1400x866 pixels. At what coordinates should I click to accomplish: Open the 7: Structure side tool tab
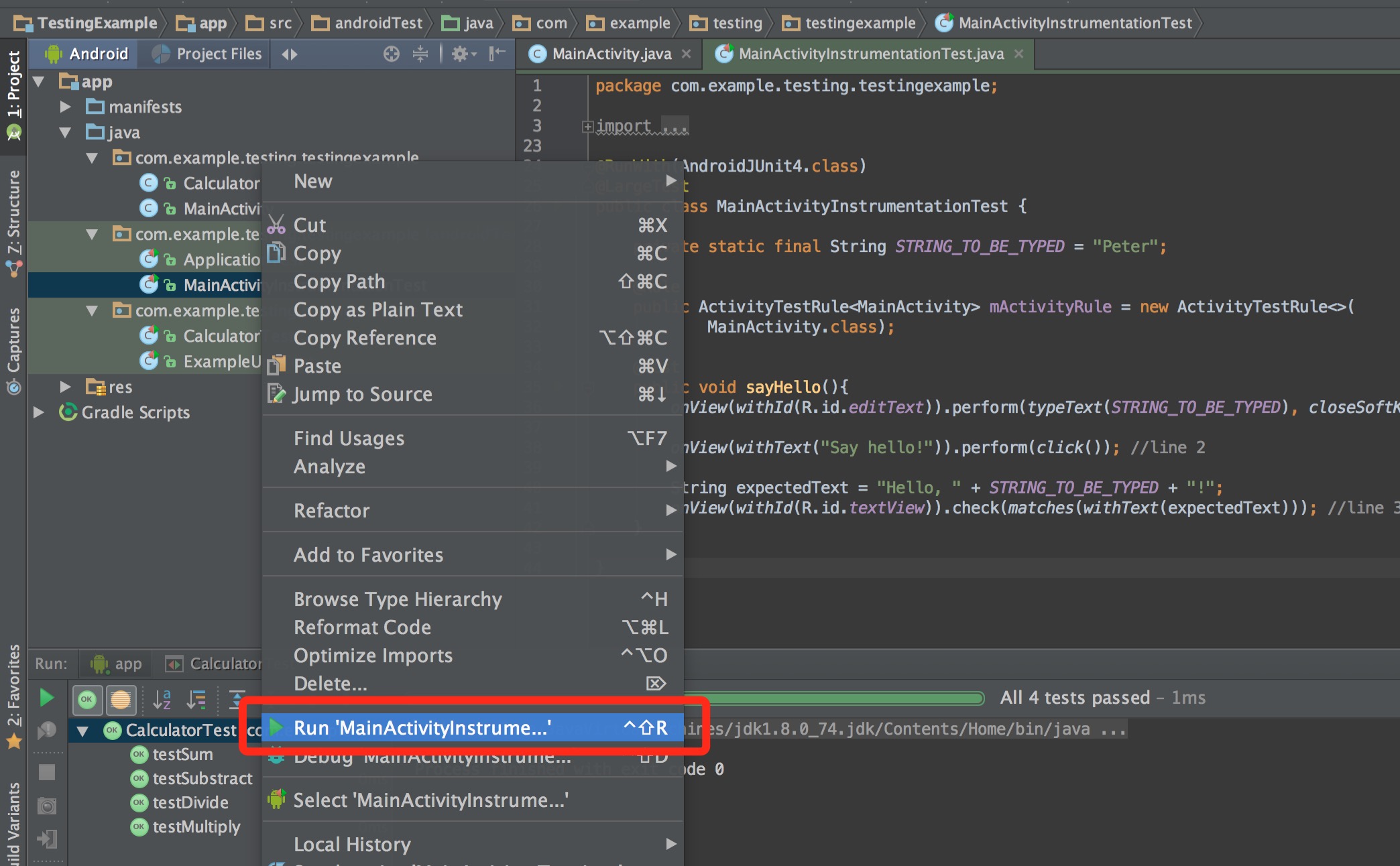coord(13,223)
